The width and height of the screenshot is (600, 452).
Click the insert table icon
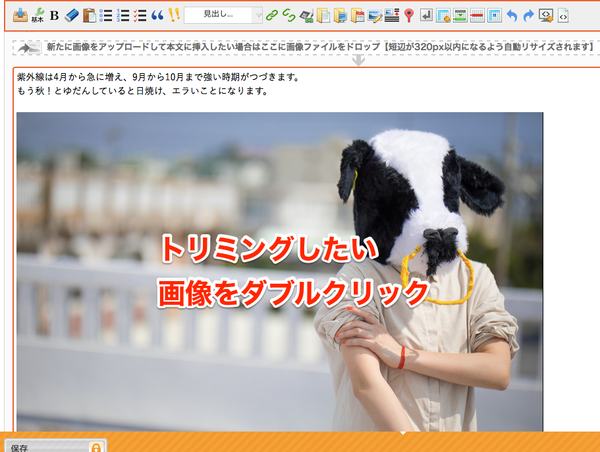pos(443,16)
